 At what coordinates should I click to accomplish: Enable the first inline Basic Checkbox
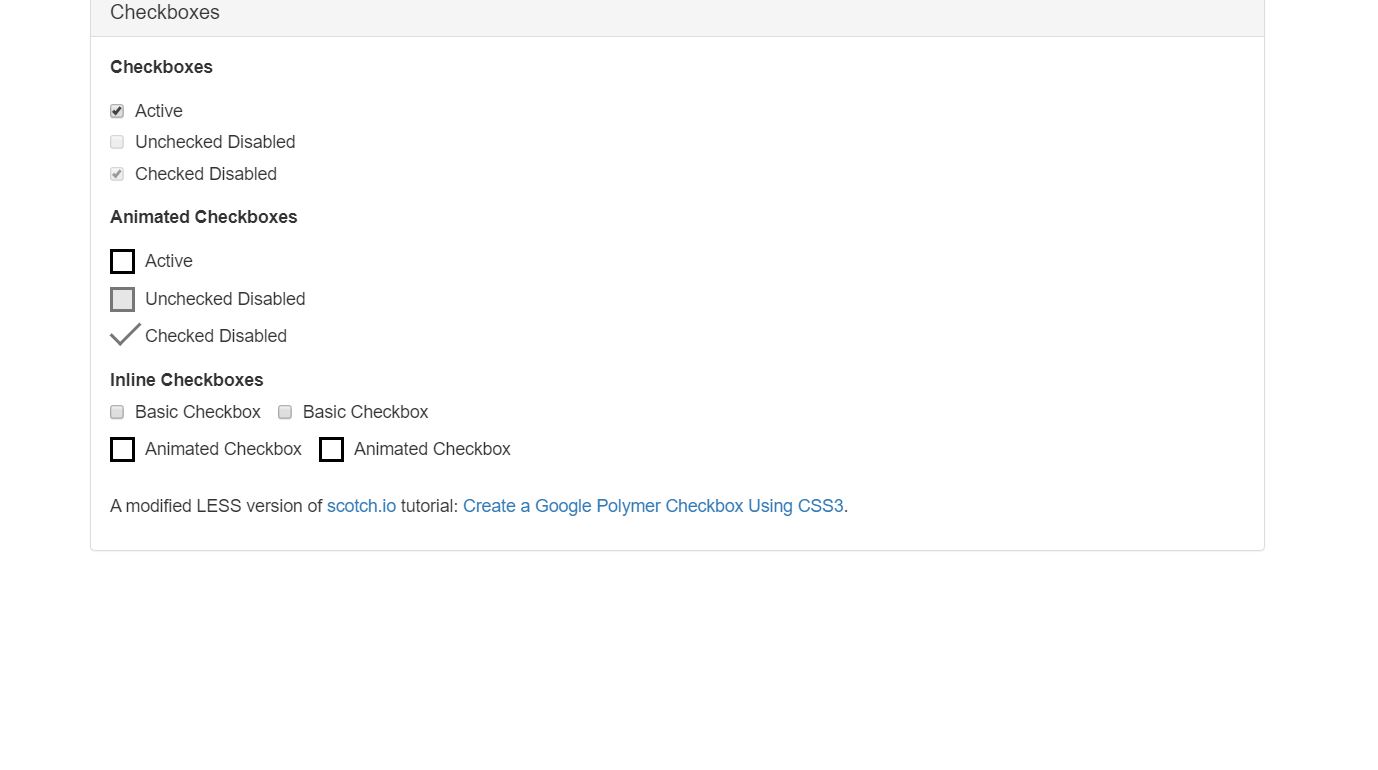coord(116,412)
